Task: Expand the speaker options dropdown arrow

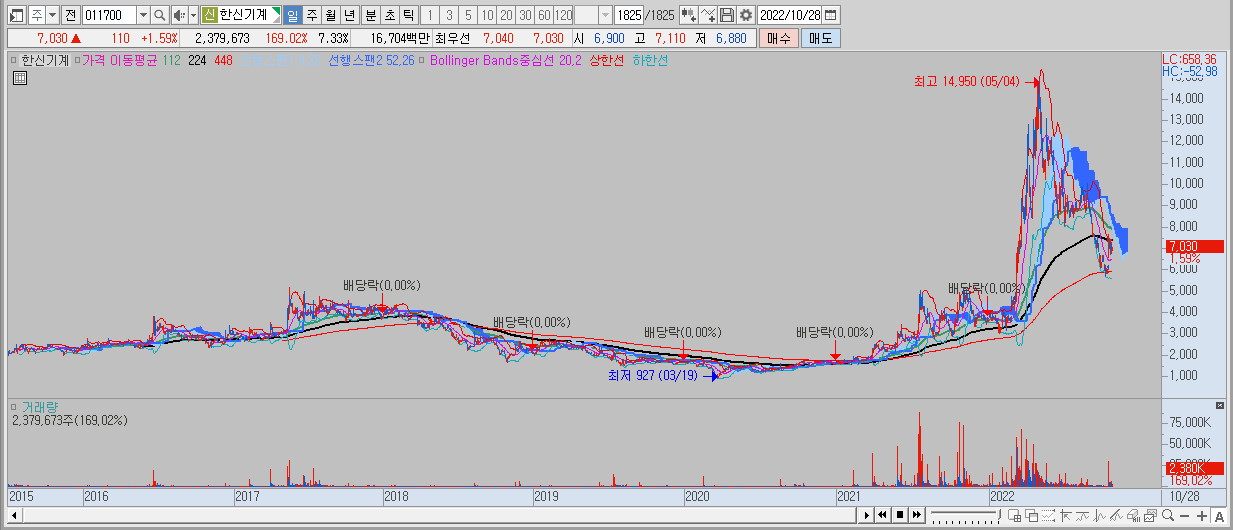Action: [192, 15]
